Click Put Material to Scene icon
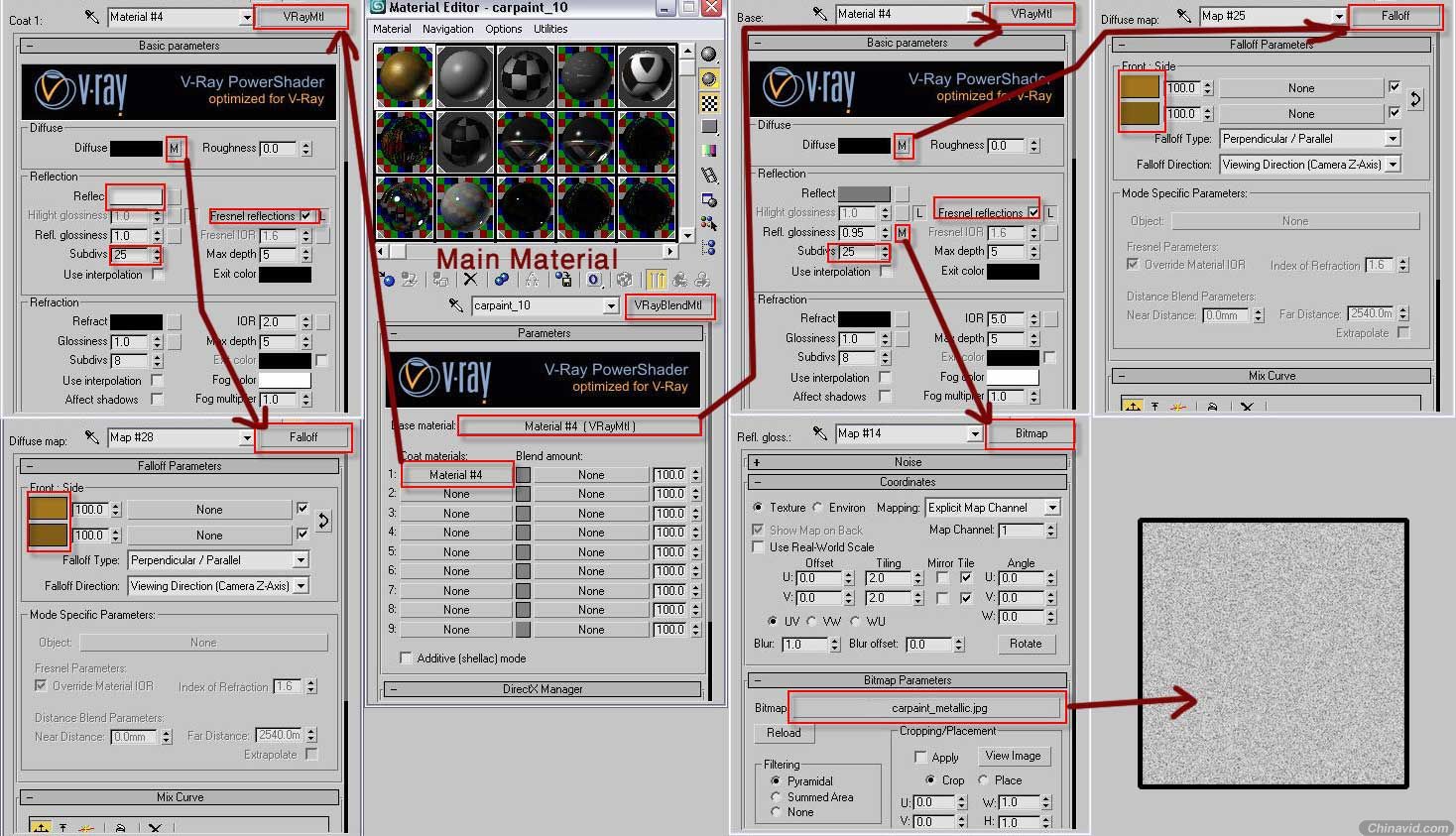 [410, 280]
